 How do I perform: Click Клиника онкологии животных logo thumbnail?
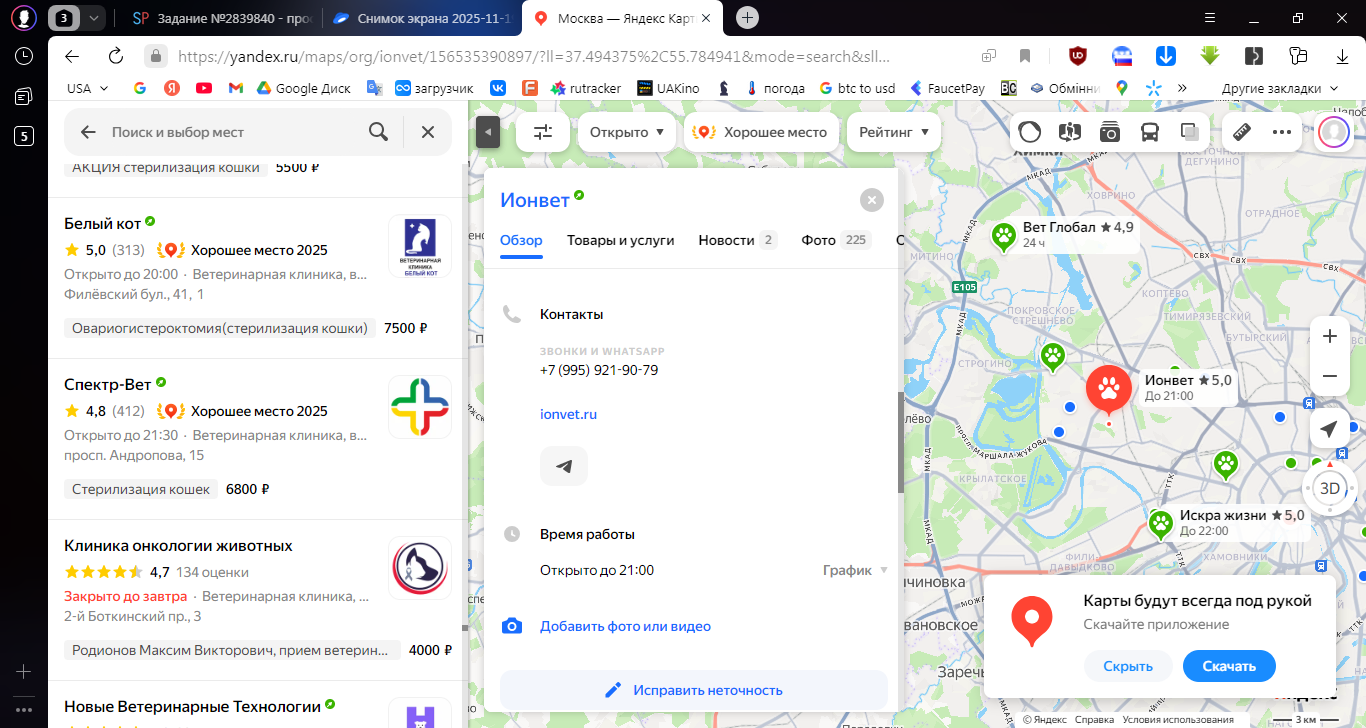[420, 568]
